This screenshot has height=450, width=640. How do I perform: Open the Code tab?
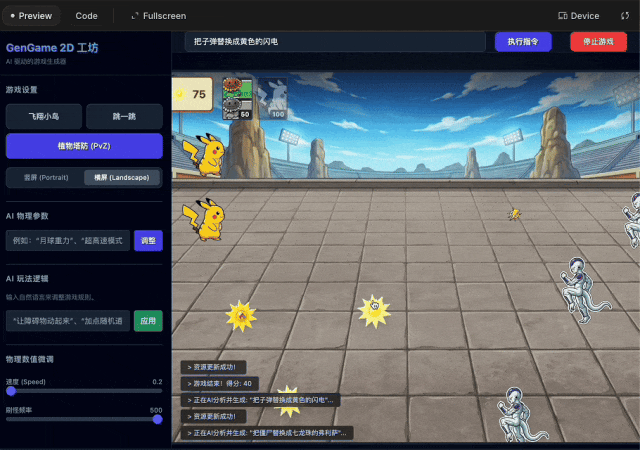(87, 16)
